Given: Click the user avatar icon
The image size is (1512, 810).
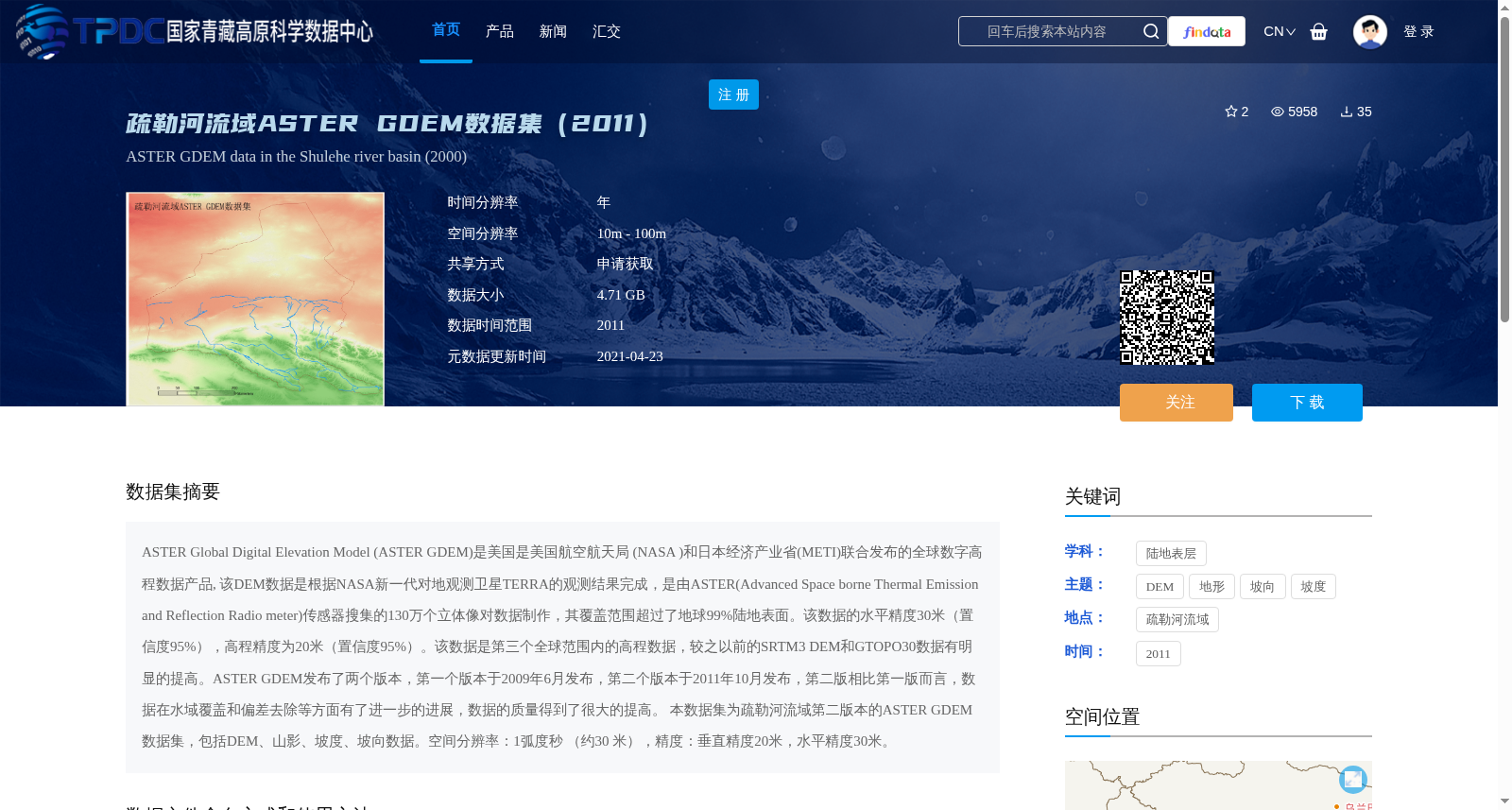Looking at the screenshot, I should [x=1370, y=31].
